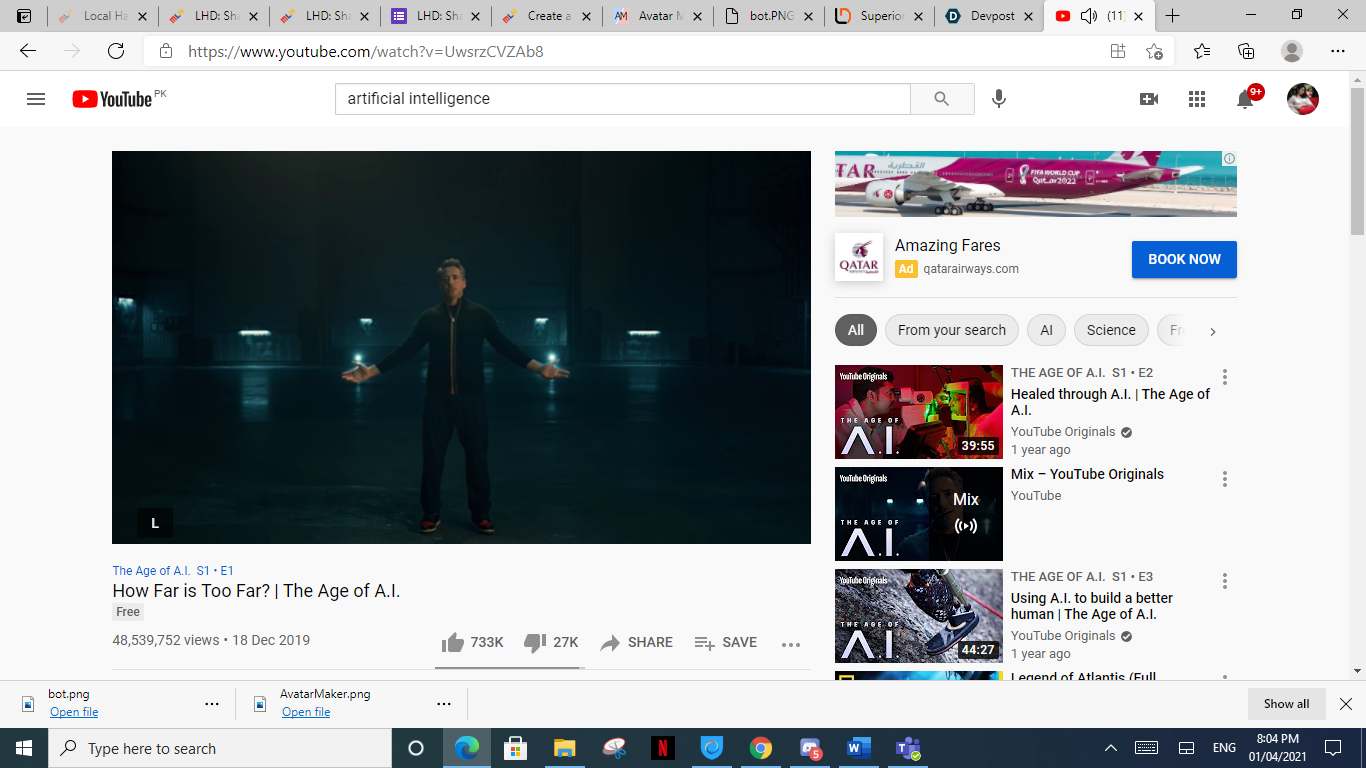Viewport: 1366px width, 768px height.
Task: Open options for Healed through A.I. video
Action: tap(1224, 377)
